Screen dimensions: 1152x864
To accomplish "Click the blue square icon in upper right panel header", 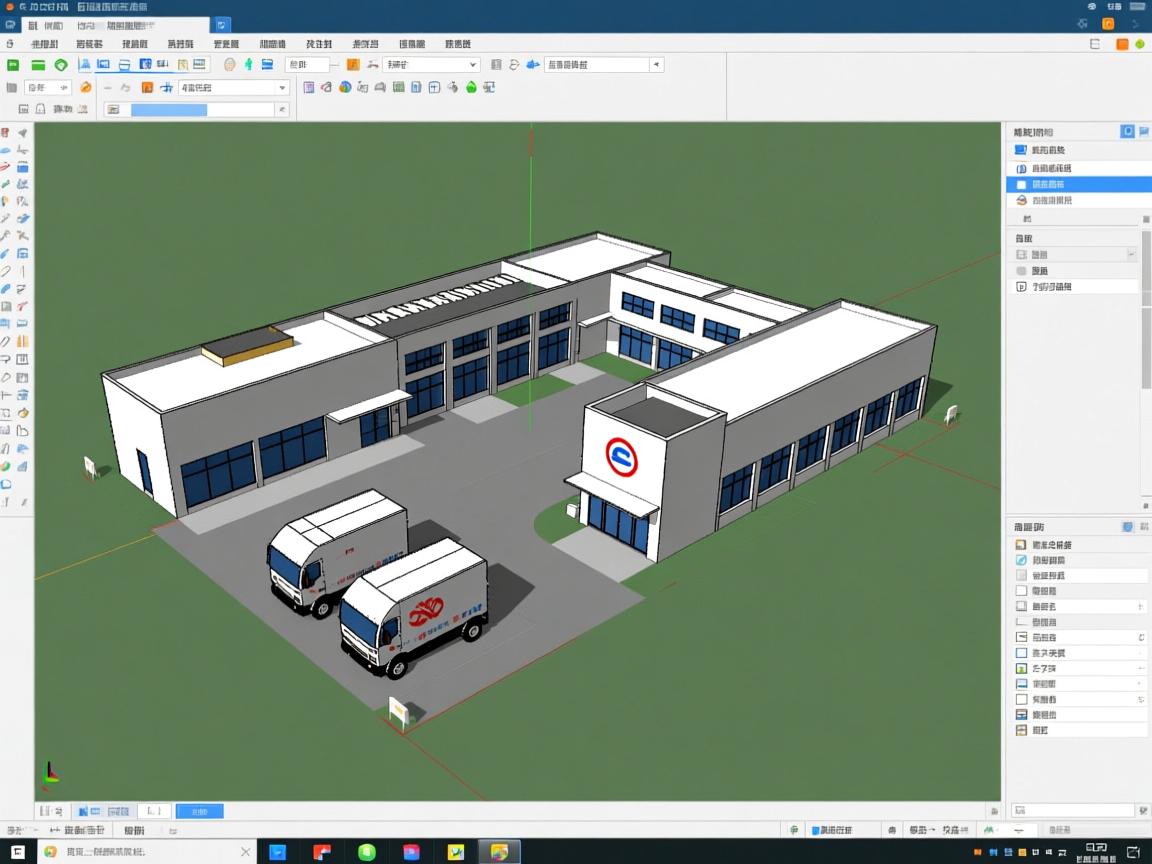I will [x=1127, y=131].
